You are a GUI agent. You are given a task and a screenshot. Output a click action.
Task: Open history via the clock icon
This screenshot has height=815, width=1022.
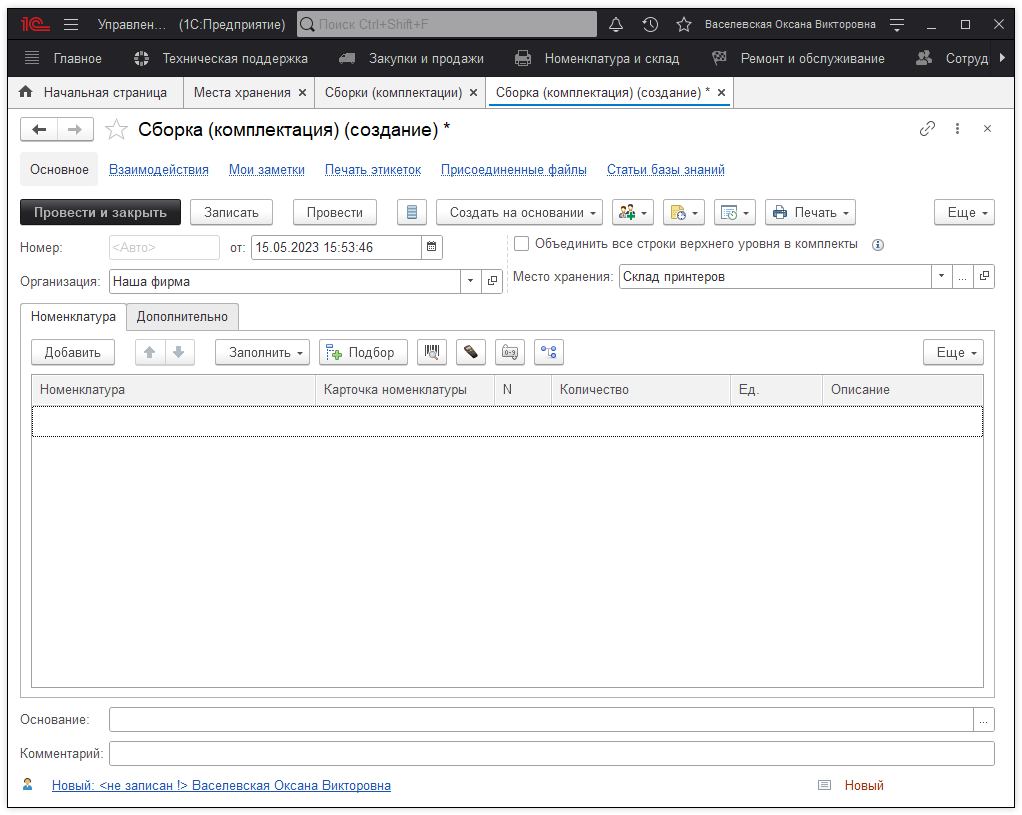click(x=650, y=24)
